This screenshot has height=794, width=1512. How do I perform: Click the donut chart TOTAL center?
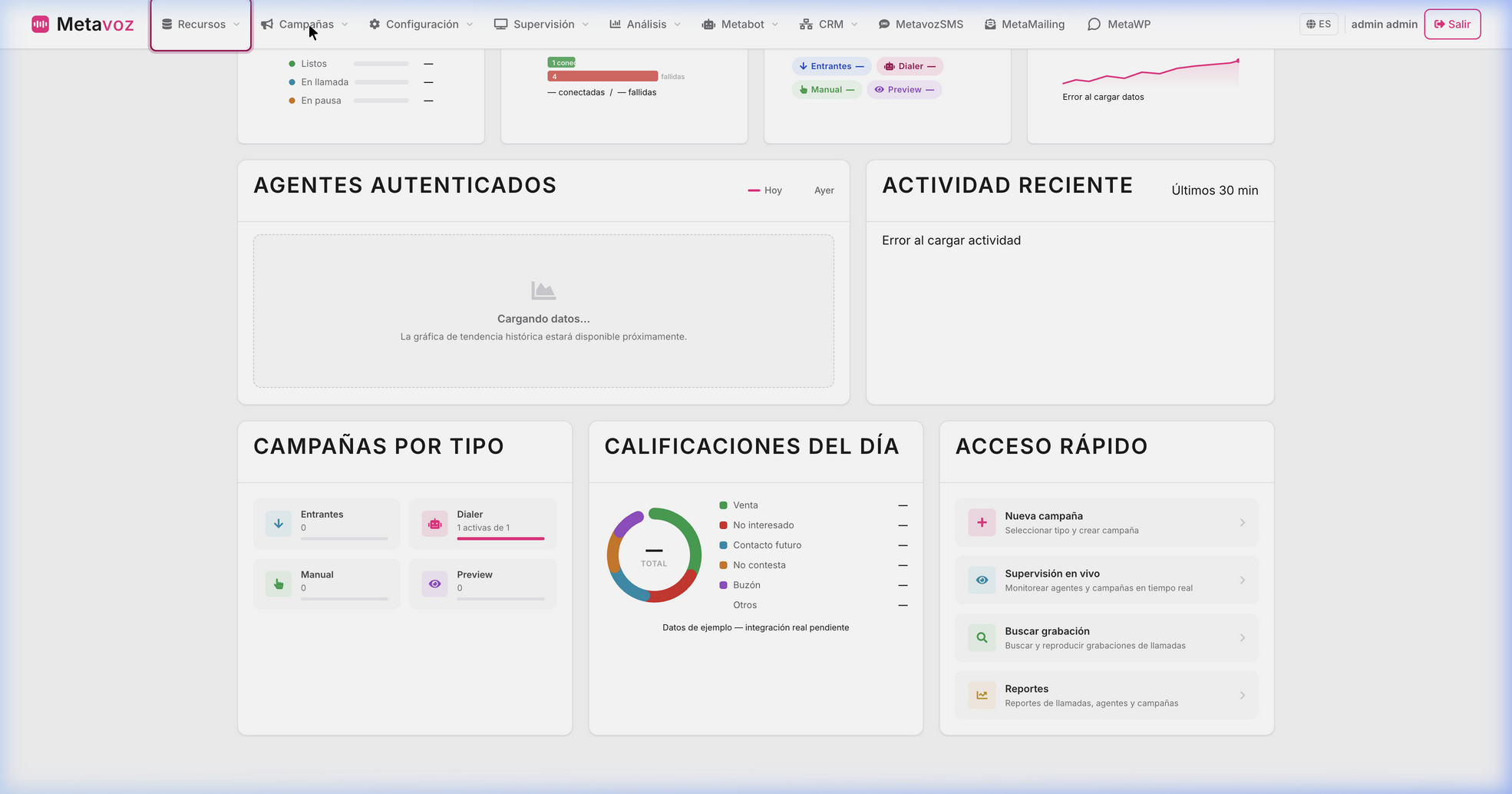(x=654, y=555)
